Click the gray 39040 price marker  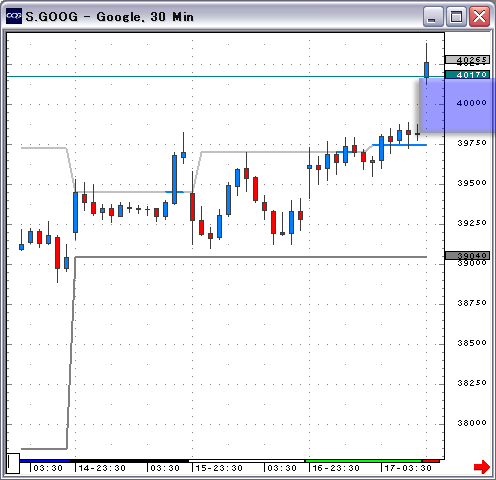pos(467,255)
